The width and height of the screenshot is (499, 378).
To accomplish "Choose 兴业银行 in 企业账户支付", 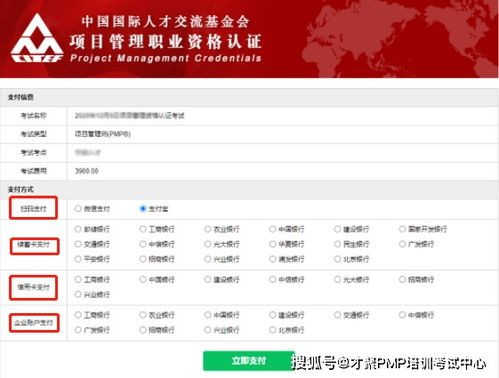I will click(208, 330).
